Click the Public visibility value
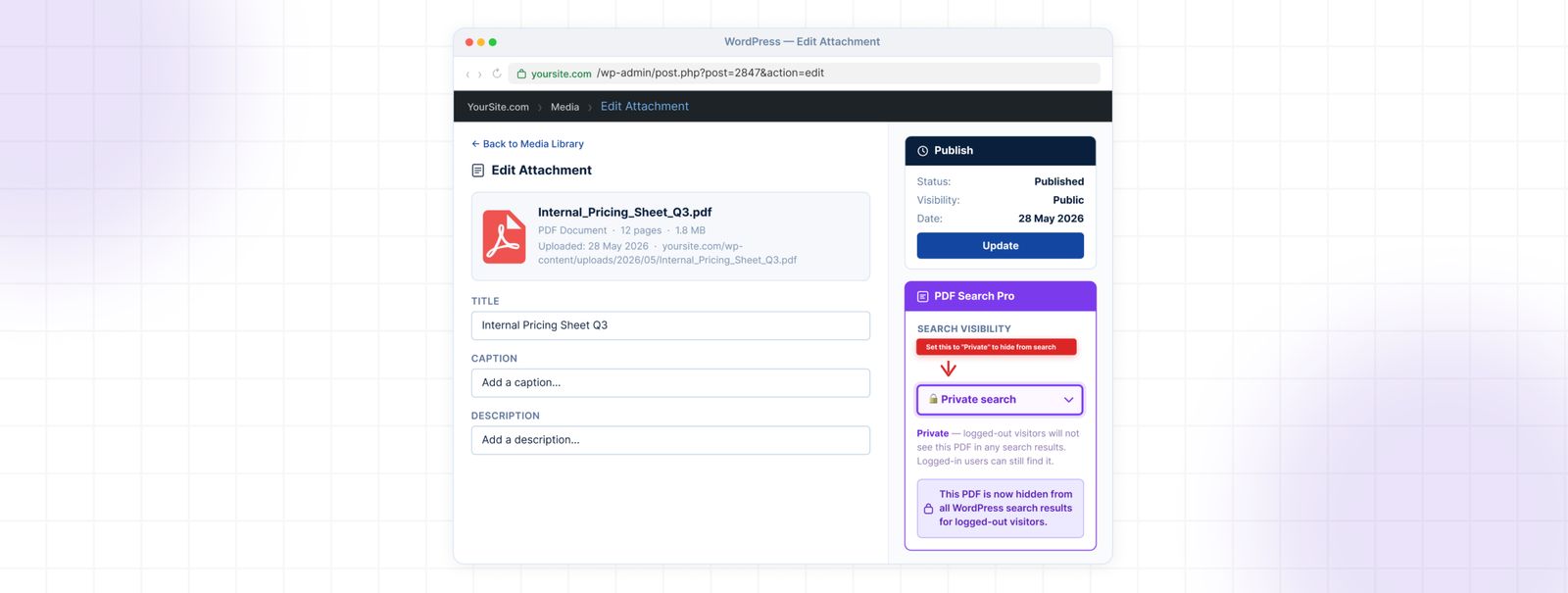 (1068, 200)
